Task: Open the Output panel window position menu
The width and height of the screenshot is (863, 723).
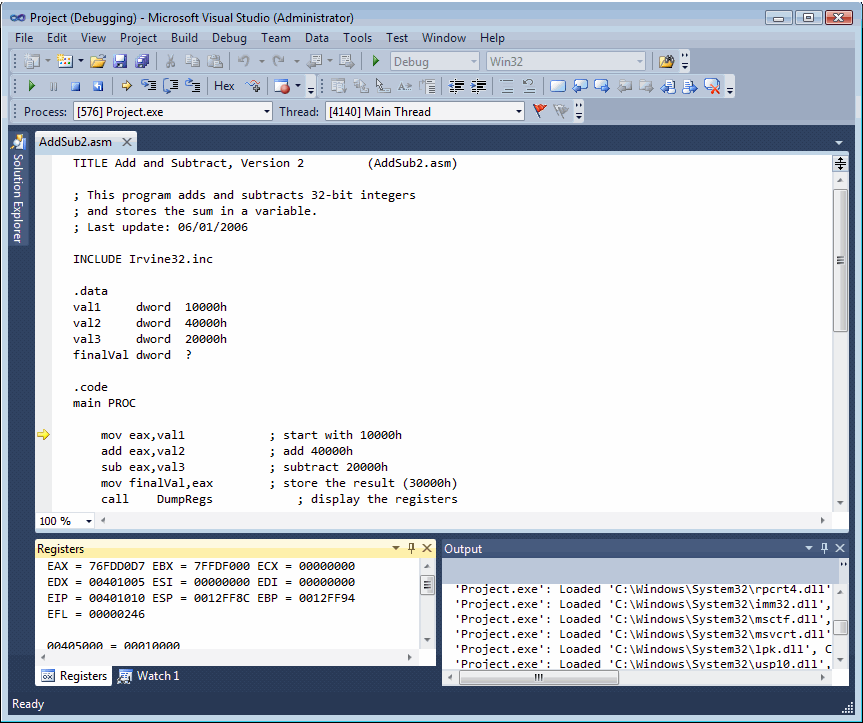Action: 809,548
